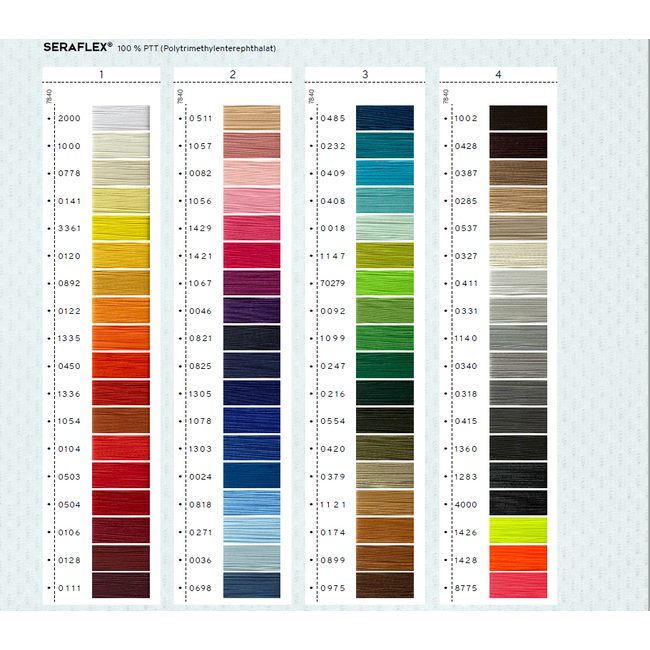Choose the neon pink 8775 swatch
650x650 pixels.
[517, 586]
